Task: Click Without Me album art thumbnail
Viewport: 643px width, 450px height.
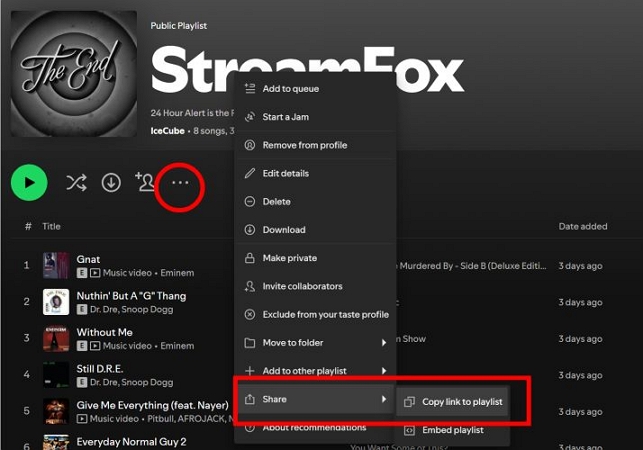Action: click(x=56, y=338)
